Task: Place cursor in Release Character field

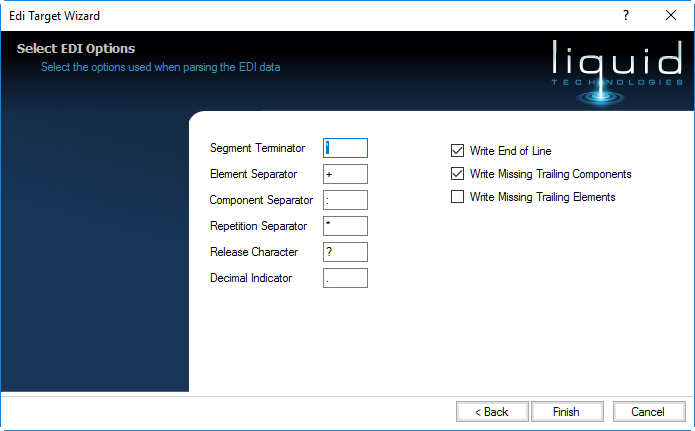Action: tap(346, 252)
